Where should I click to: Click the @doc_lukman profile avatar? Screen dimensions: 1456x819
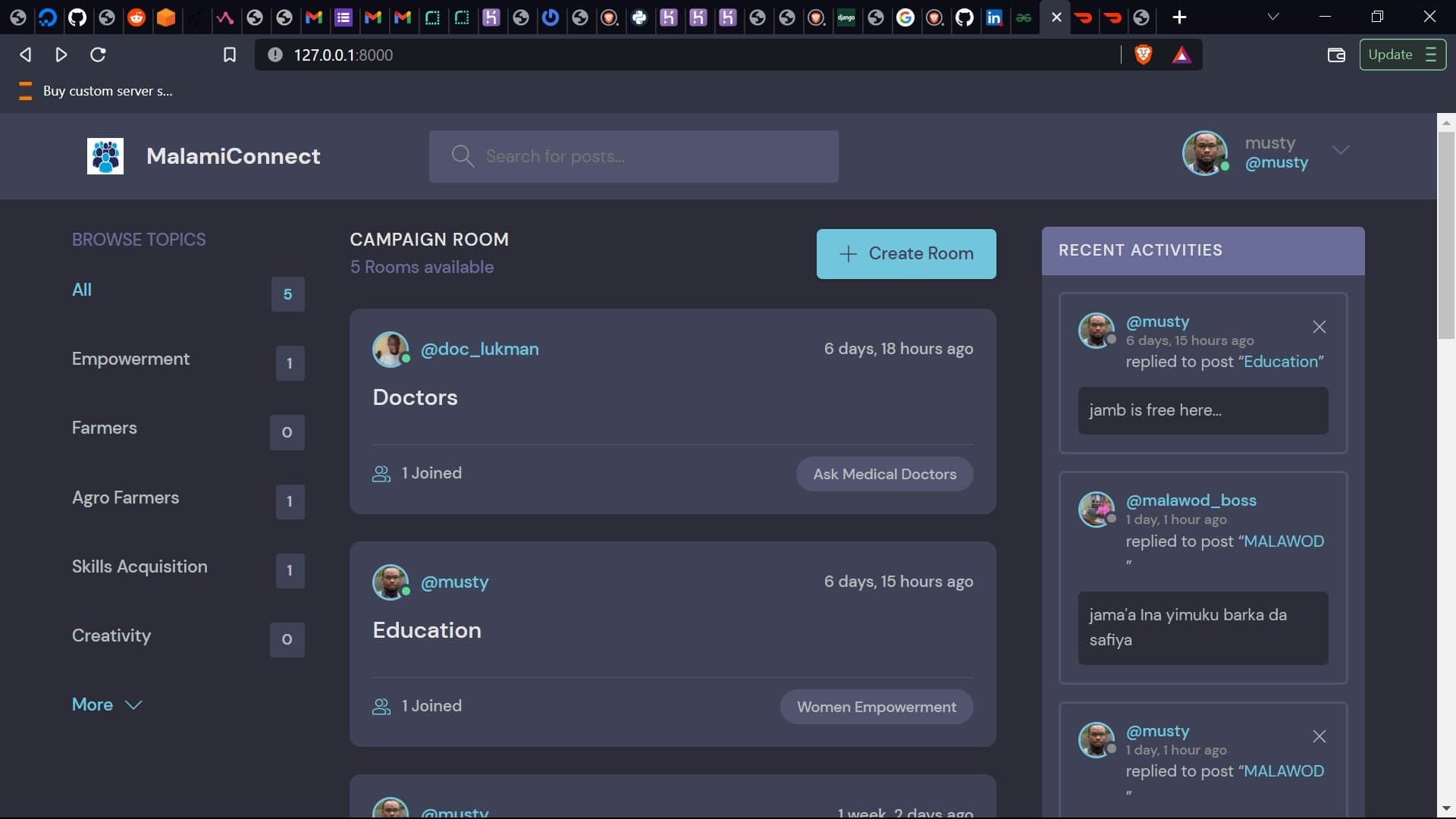click(390, 349)
